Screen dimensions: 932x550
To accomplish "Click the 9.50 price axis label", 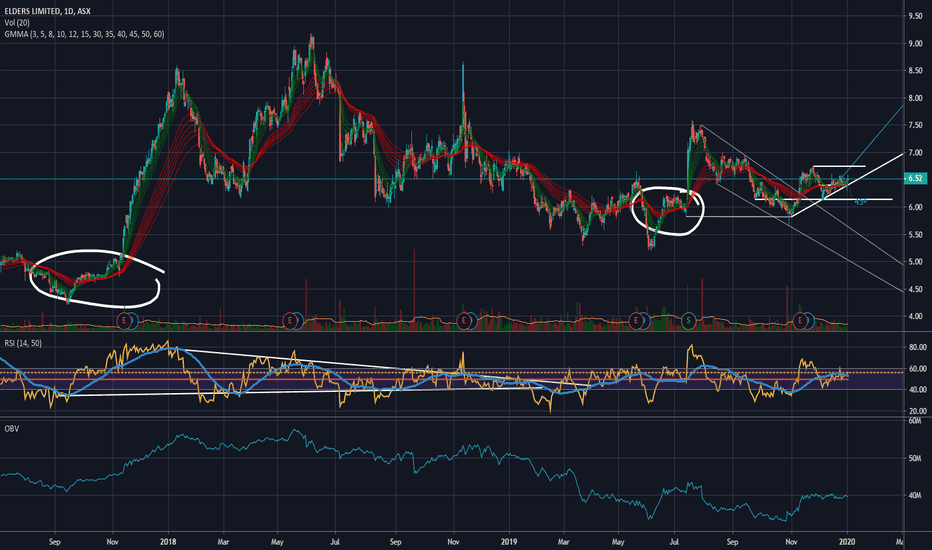I will (x=915, y=16).
